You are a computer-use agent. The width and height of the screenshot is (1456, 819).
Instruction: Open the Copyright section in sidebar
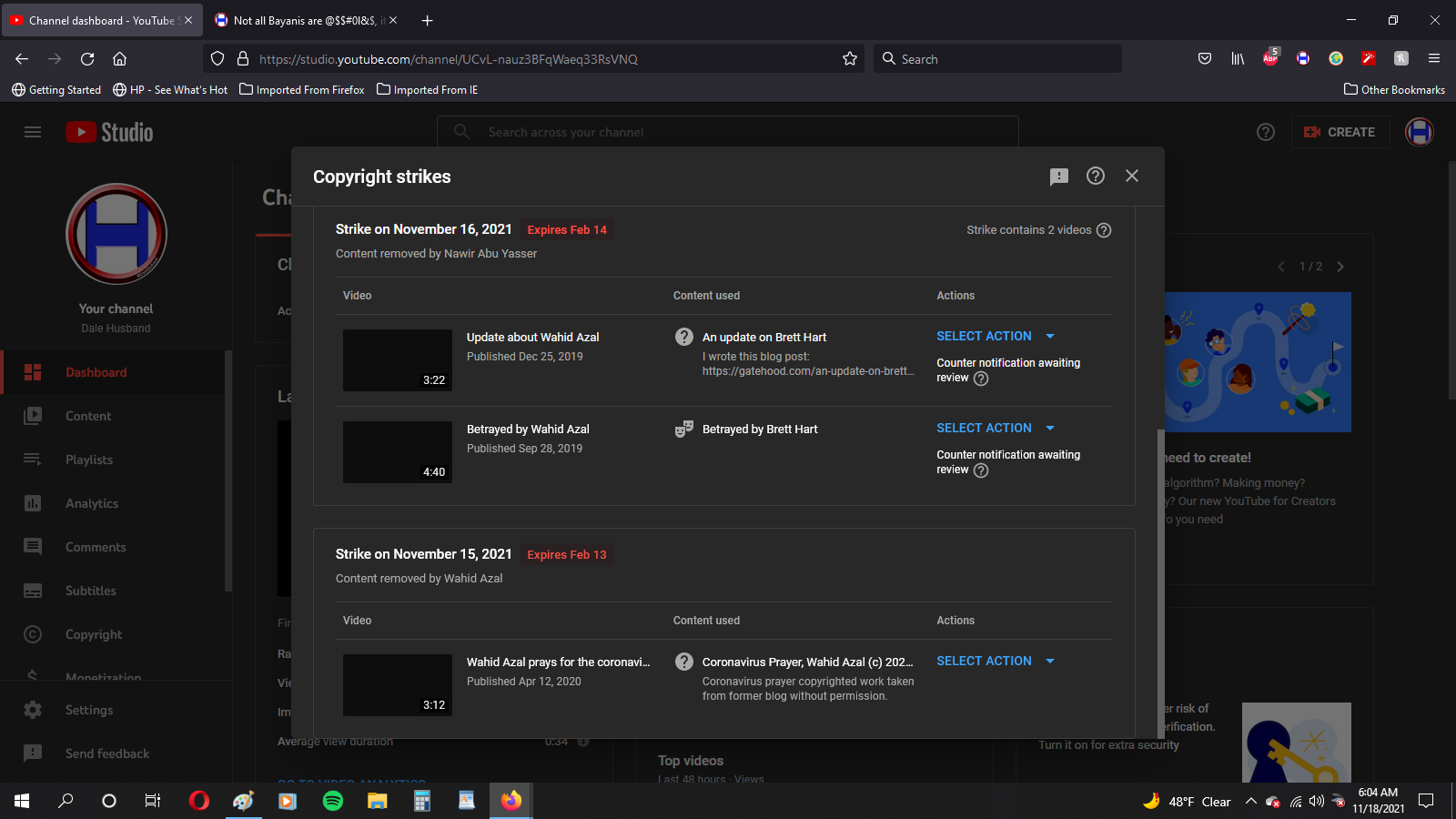pos(93,634)
